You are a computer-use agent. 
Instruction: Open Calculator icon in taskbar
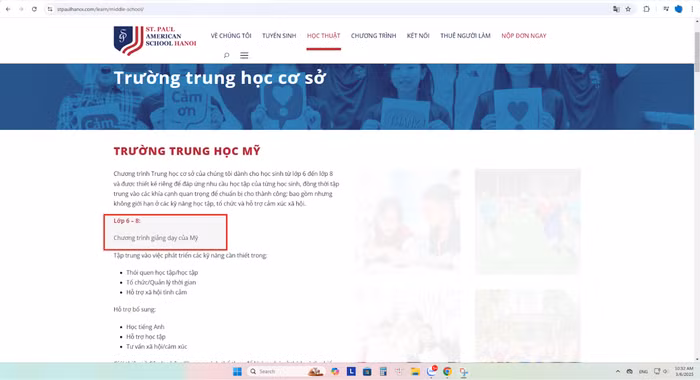(x=383, y=372)
